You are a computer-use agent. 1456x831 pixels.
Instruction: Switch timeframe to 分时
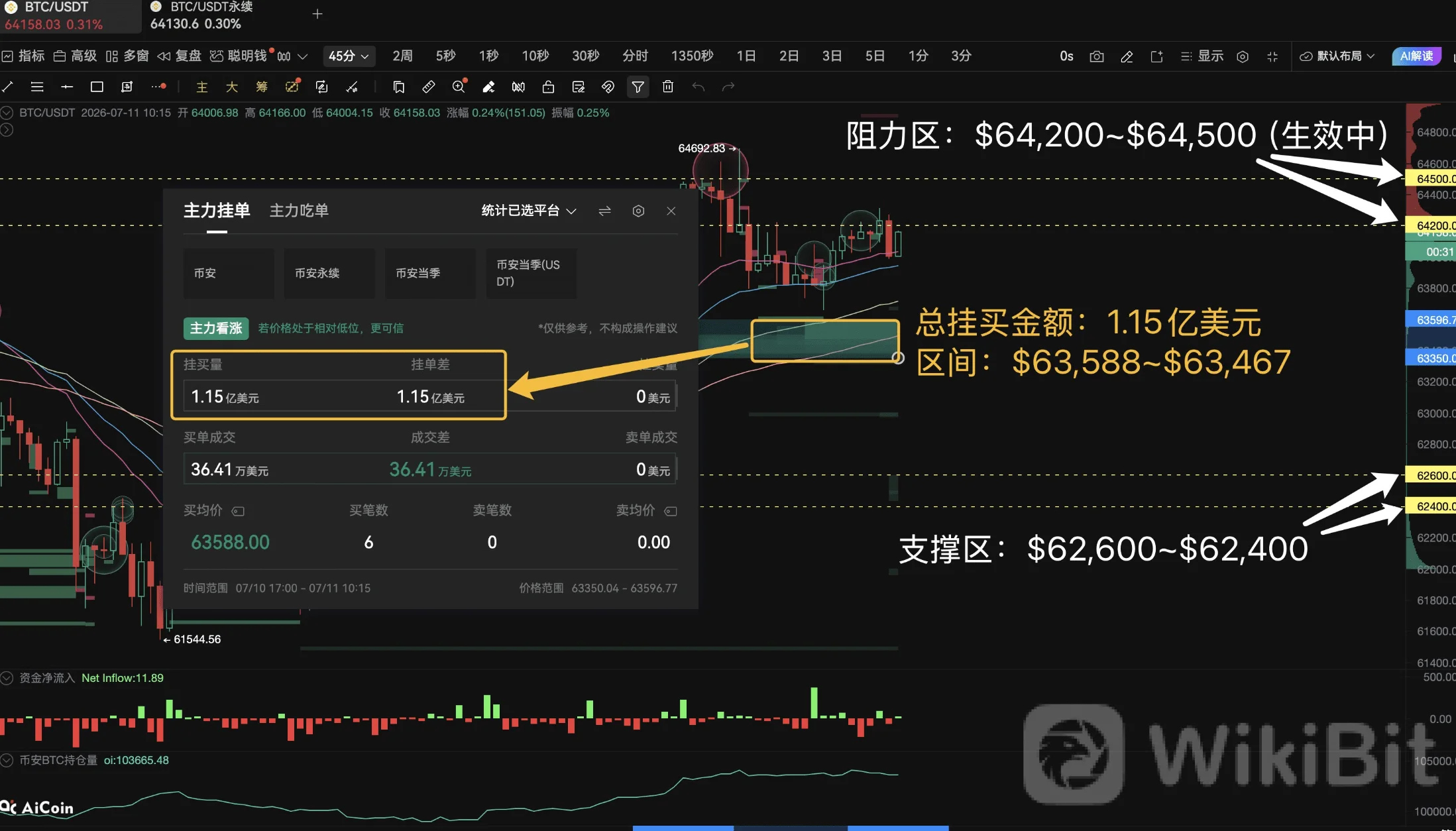click(635, 56)
